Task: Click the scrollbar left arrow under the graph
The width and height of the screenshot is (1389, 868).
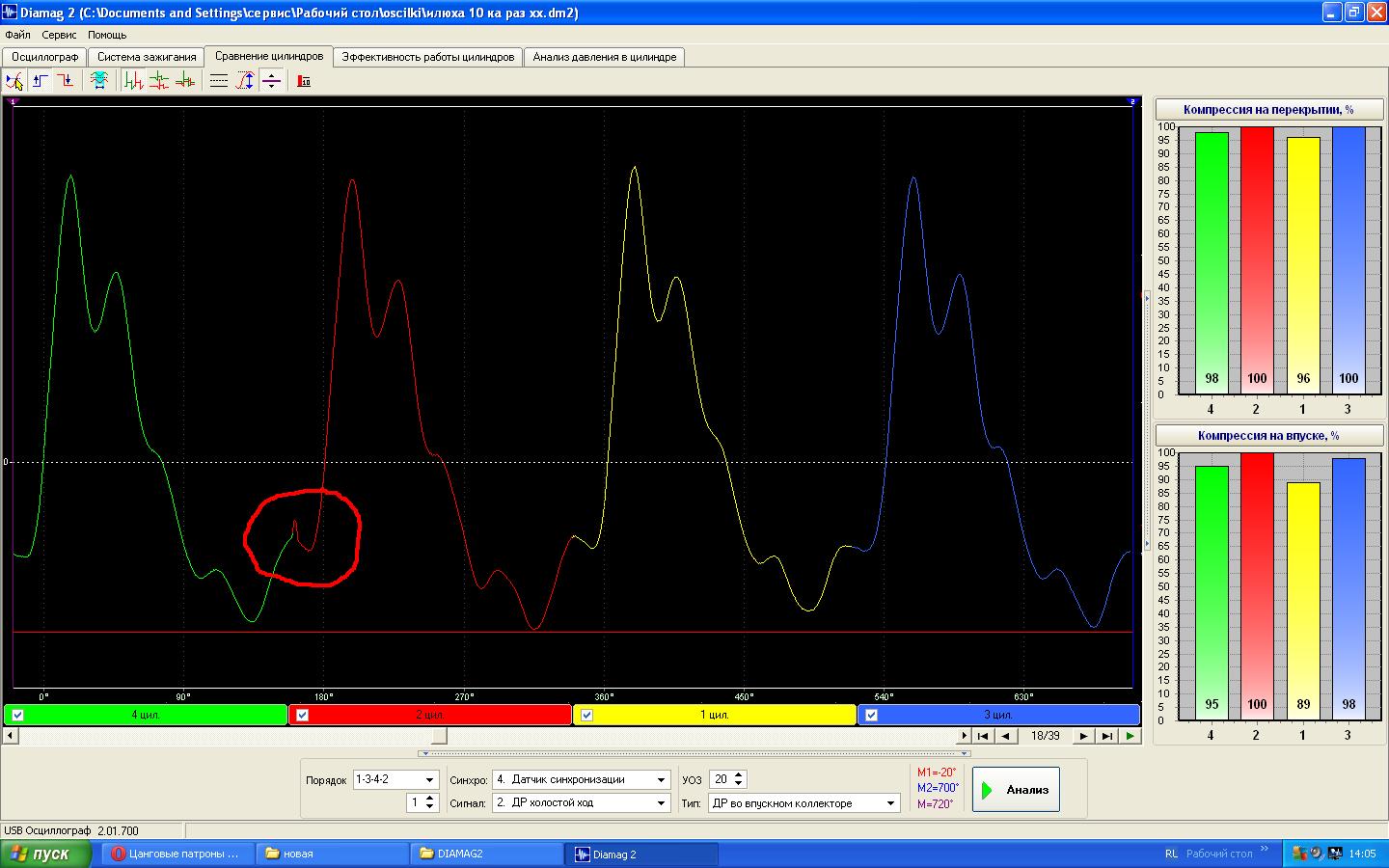Action: point(11,736)
